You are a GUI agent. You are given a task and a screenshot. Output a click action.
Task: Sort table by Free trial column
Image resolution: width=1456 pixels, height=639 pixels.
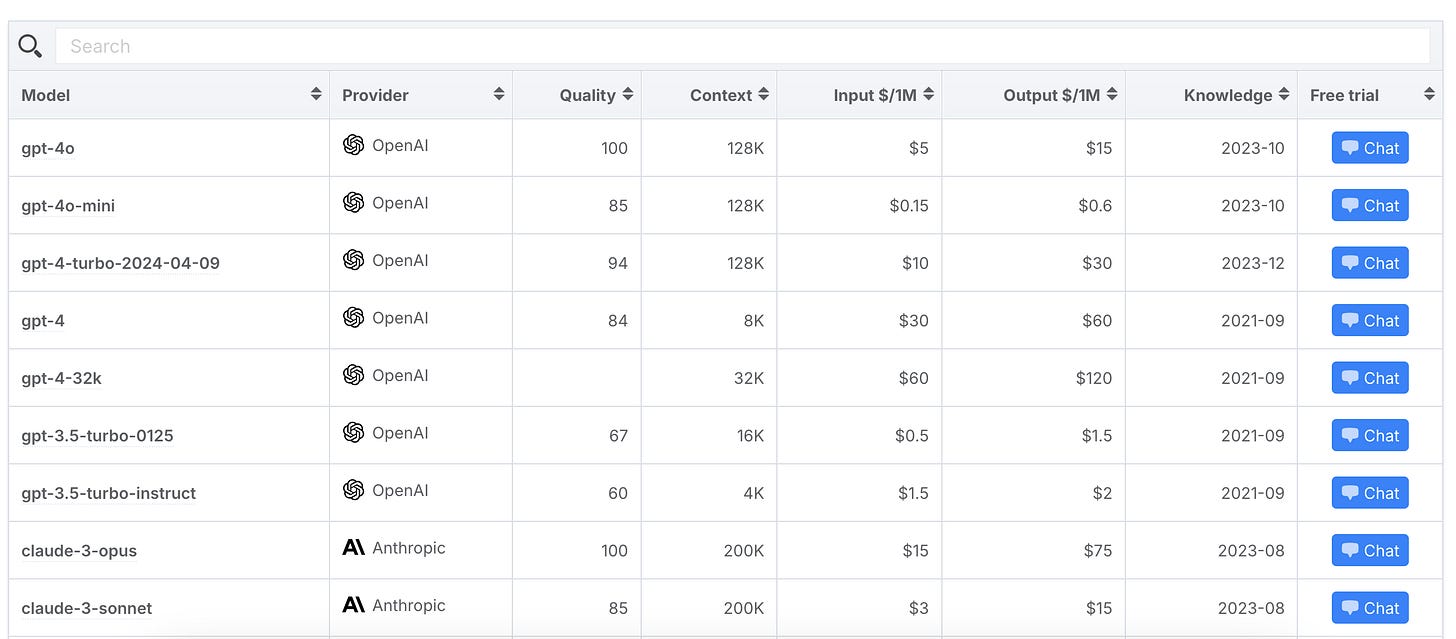point(1429,94)
